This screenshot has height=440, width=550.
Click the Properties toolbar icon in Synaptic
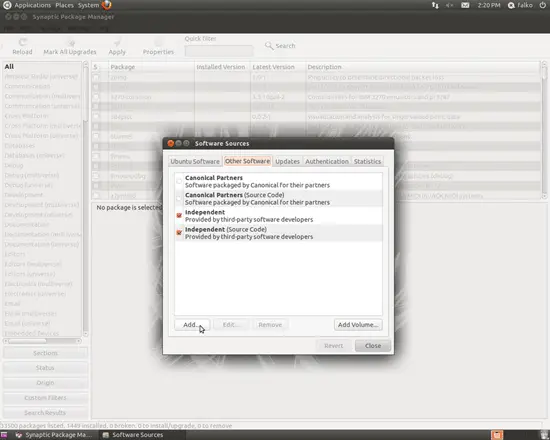pyautogui.click(x=158, y=47)
